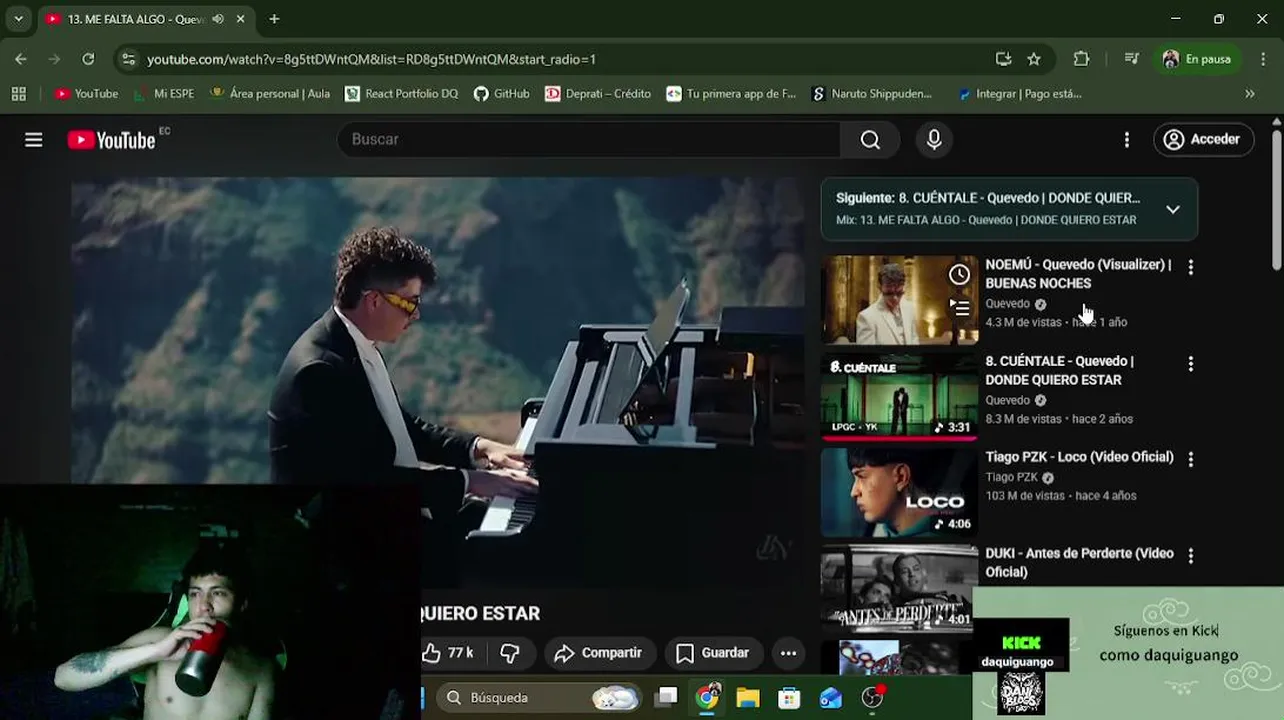Open Deprati – Crédito bookmark
The width and height of the screenshot is (1284, 720).
coord(598,93)
